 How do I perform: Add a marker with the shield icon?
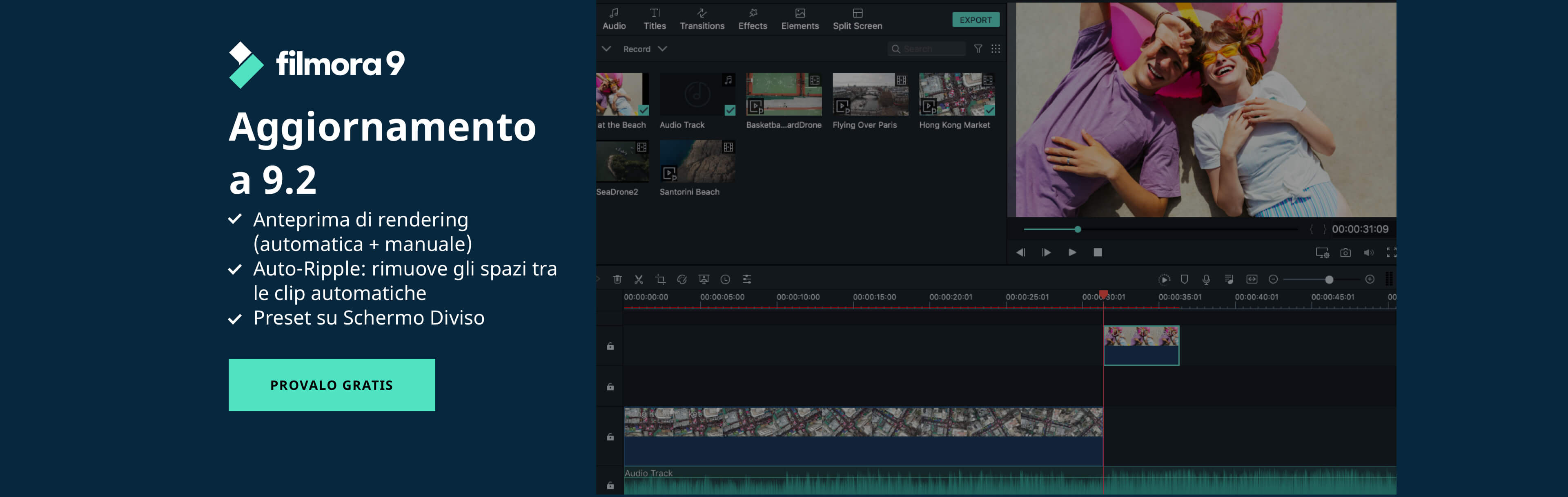tap(1185, 279)
